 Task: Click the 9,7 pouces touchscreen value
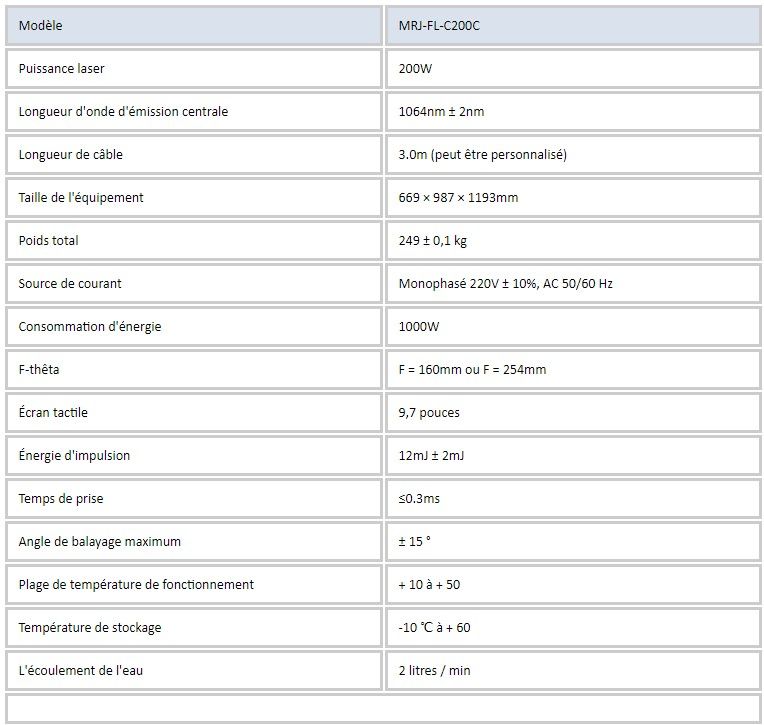429,412
